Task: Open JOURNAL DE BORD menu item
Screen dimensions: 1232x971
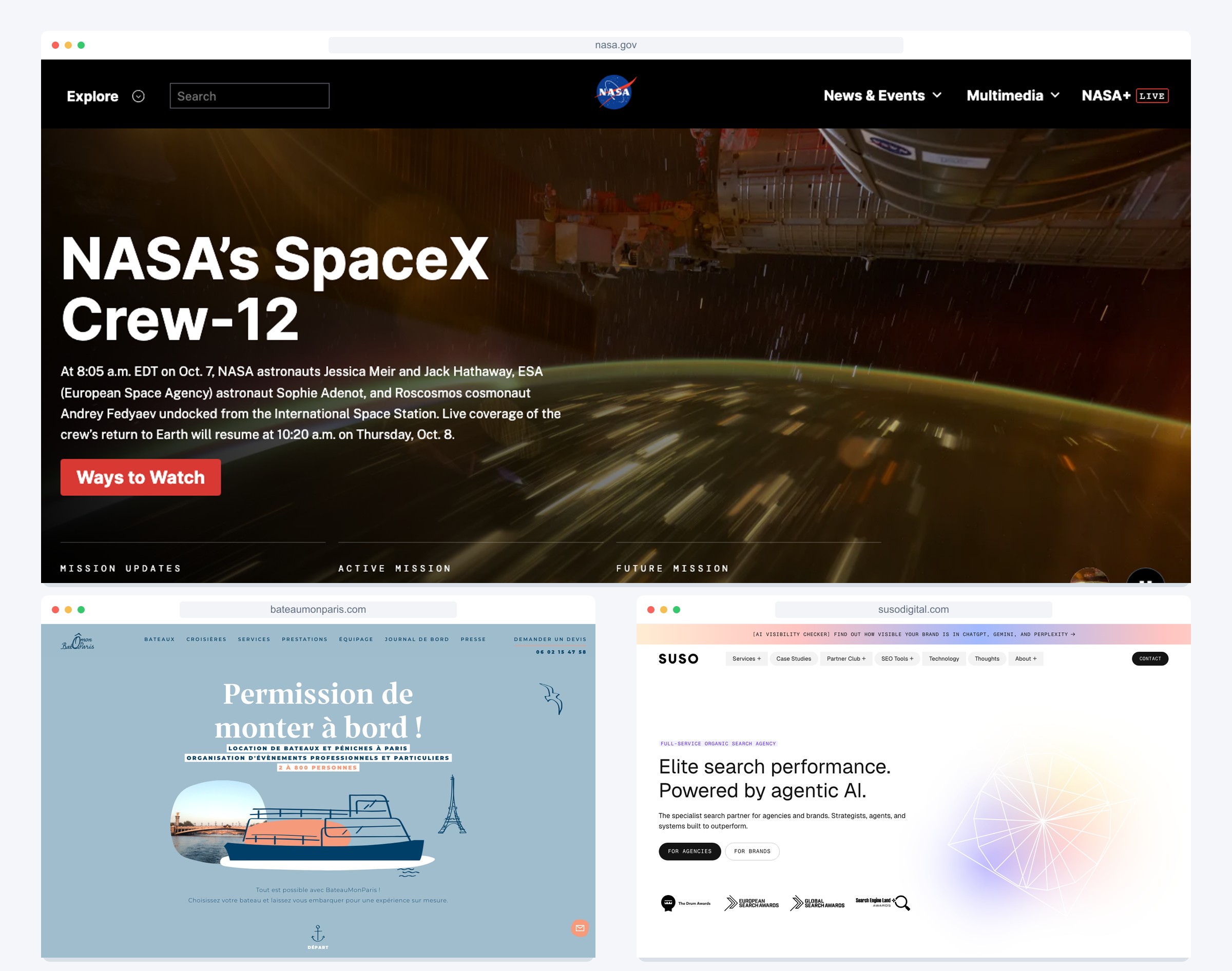Action: pos(417,639)
